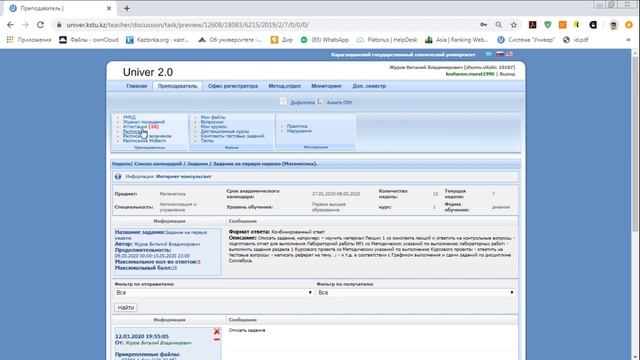Delete the message with the red X icon
640x360 pixels.
(x=217, y=331)
